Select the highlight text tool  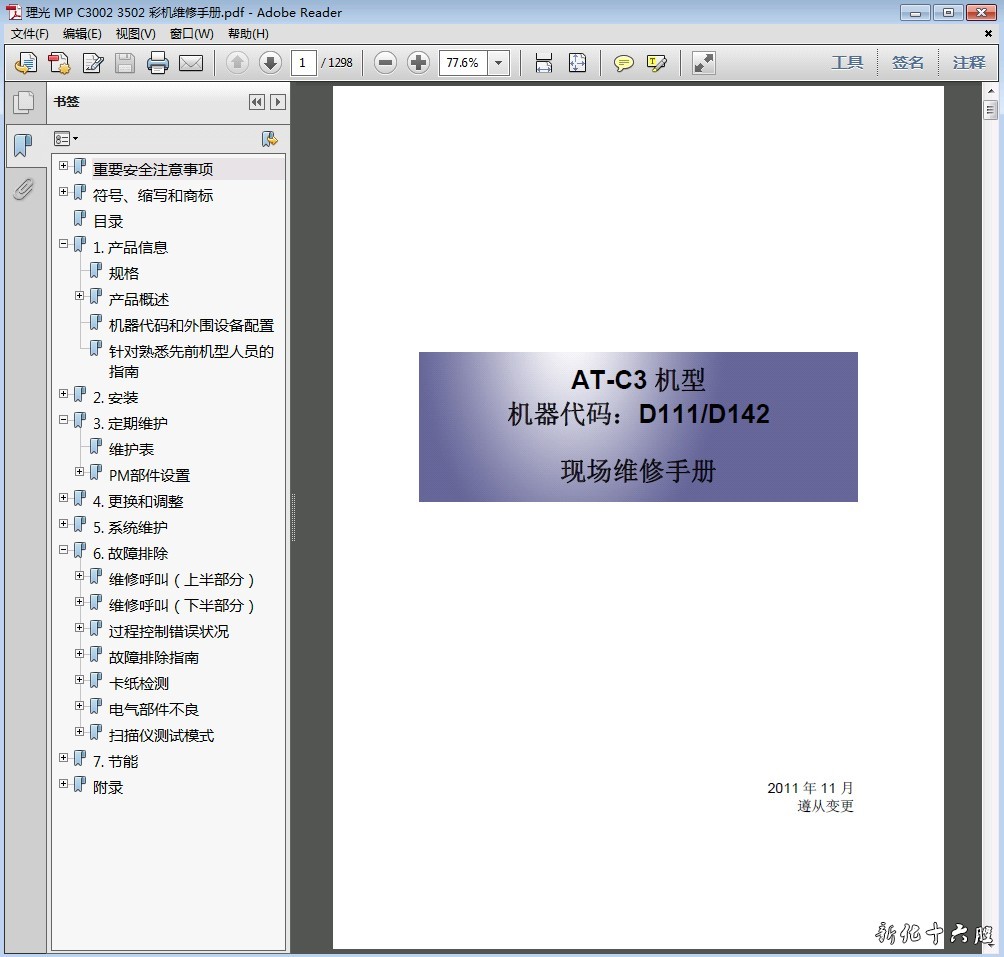click(656, 63)
